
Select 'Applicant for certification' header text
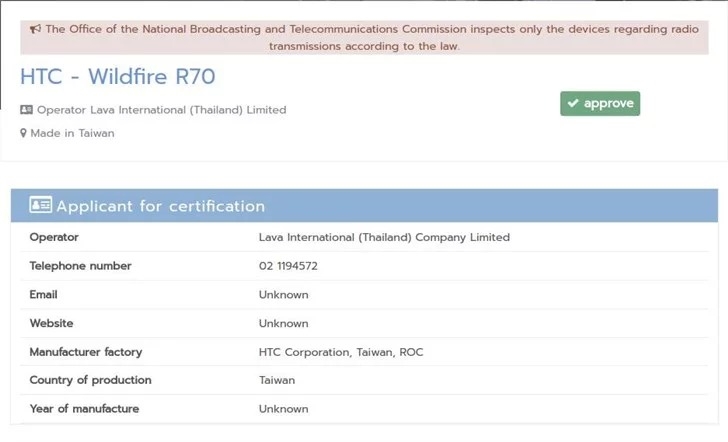161,206
